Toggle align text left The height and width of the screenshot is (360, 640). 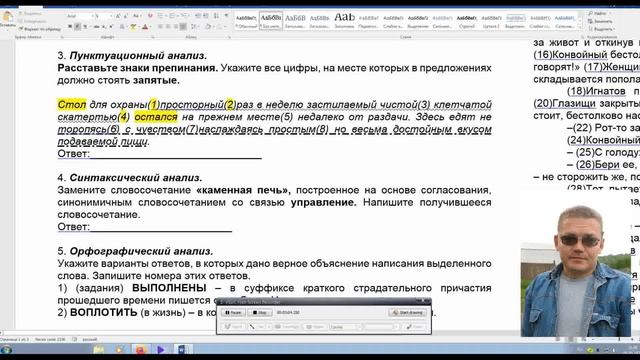tap(160, 27)
